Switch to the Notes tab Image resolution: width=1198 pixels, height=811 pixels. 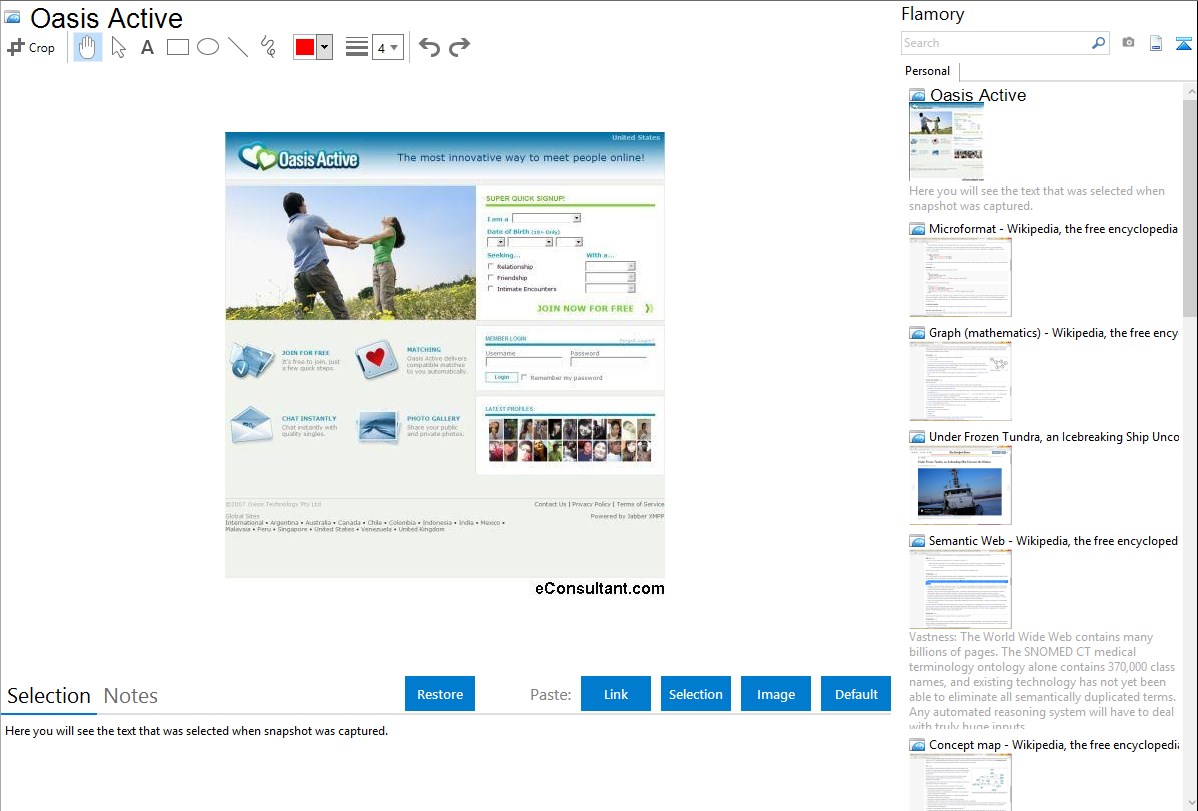(x=131, y=696)
